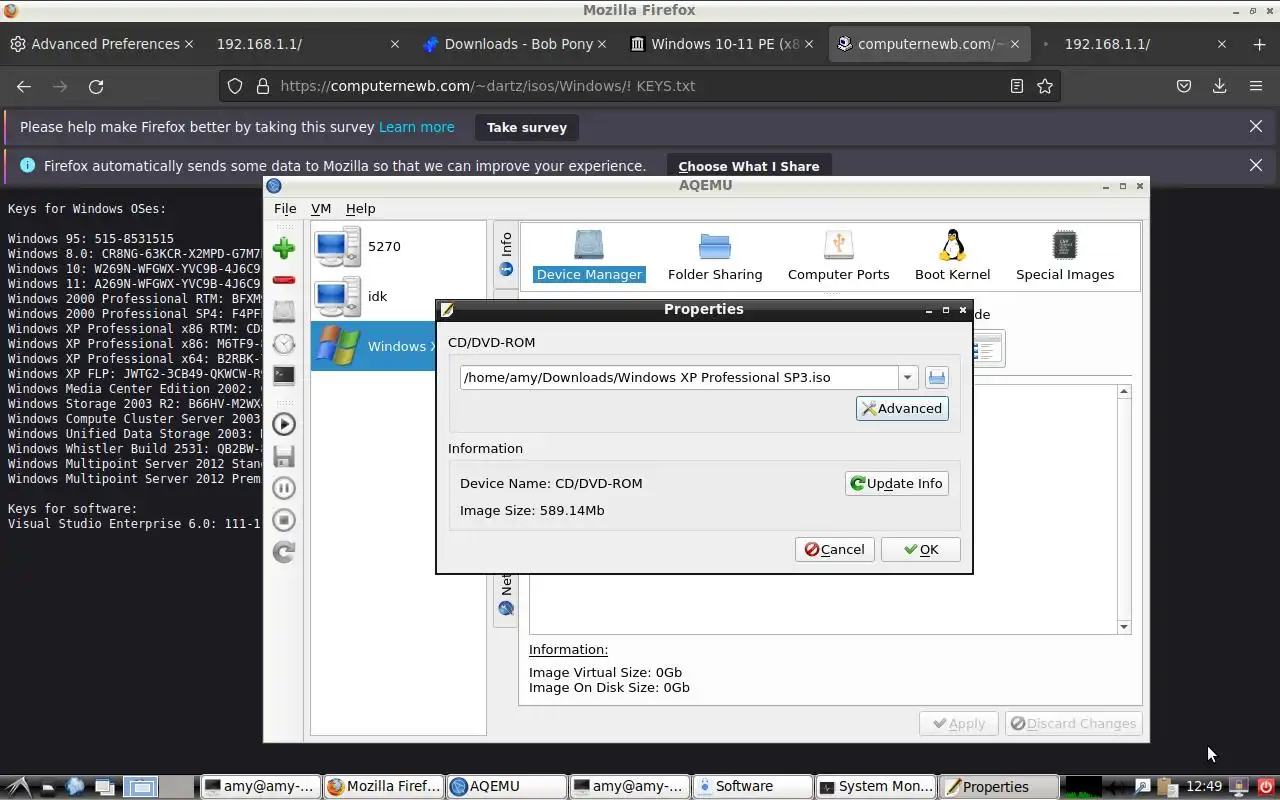Open the terminal icon in AQEMU sidebar
Screen dimensions: 1280x800
(284, 375)
